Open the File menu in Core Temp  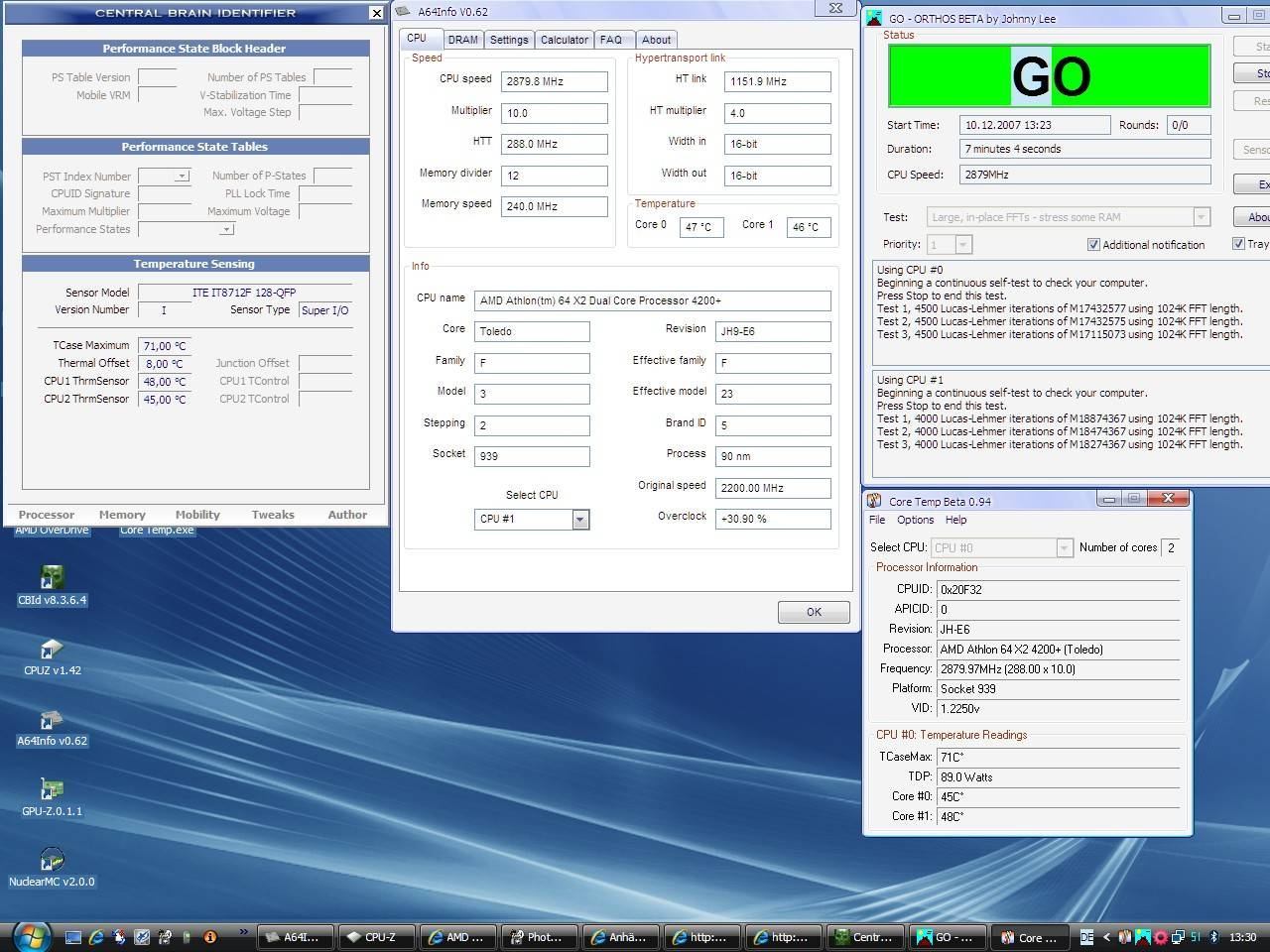click(877, 520)
